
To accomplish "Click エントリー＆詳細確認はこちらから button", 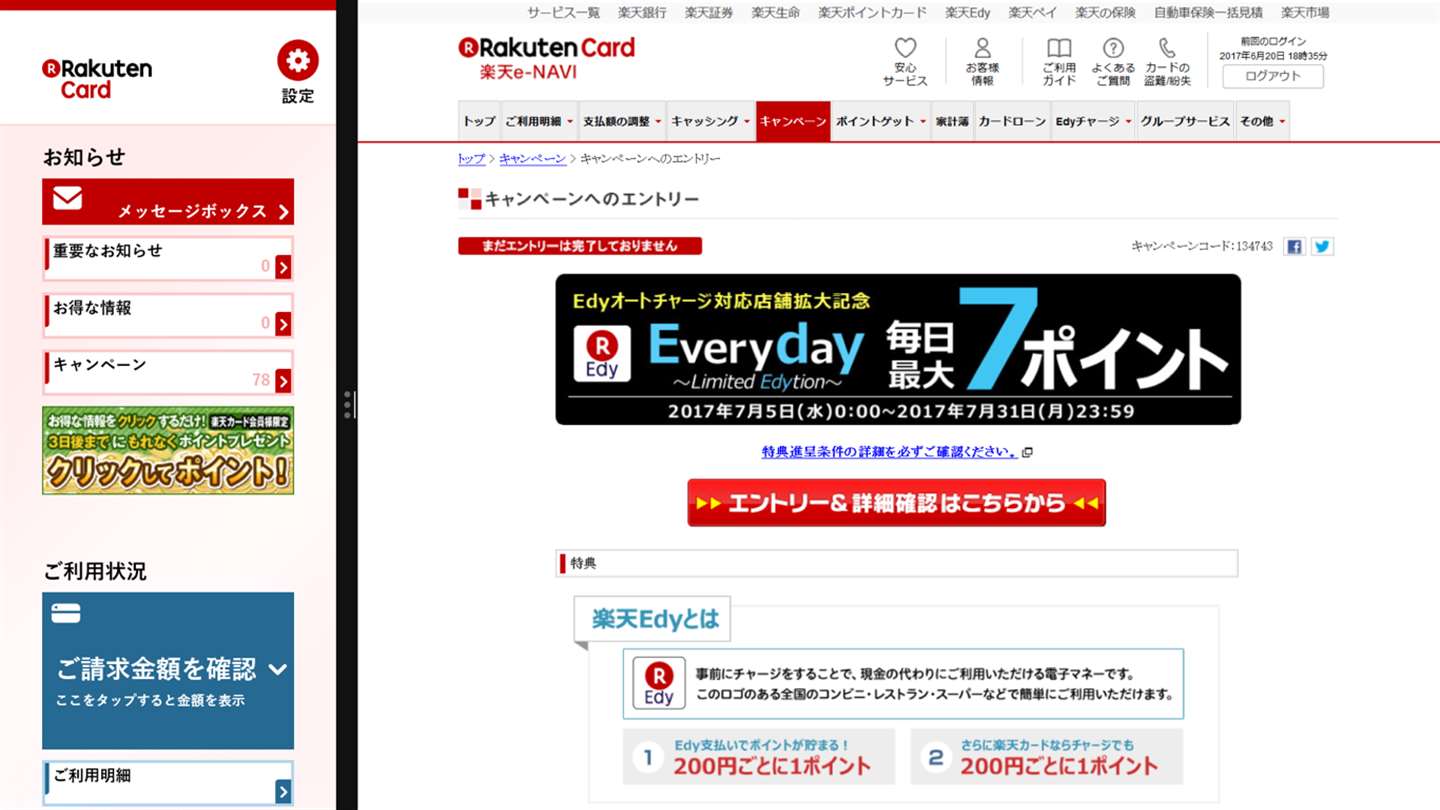I will click(897, 503).
